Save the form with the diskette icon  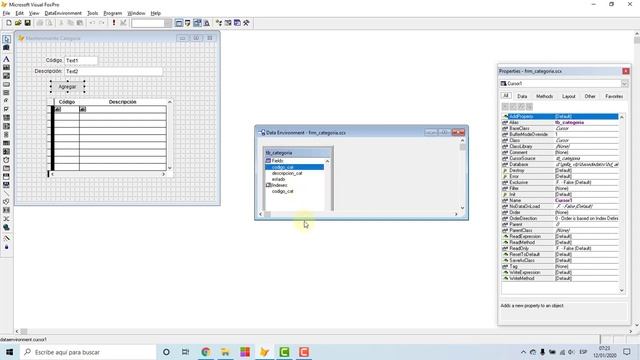[27, 23]
